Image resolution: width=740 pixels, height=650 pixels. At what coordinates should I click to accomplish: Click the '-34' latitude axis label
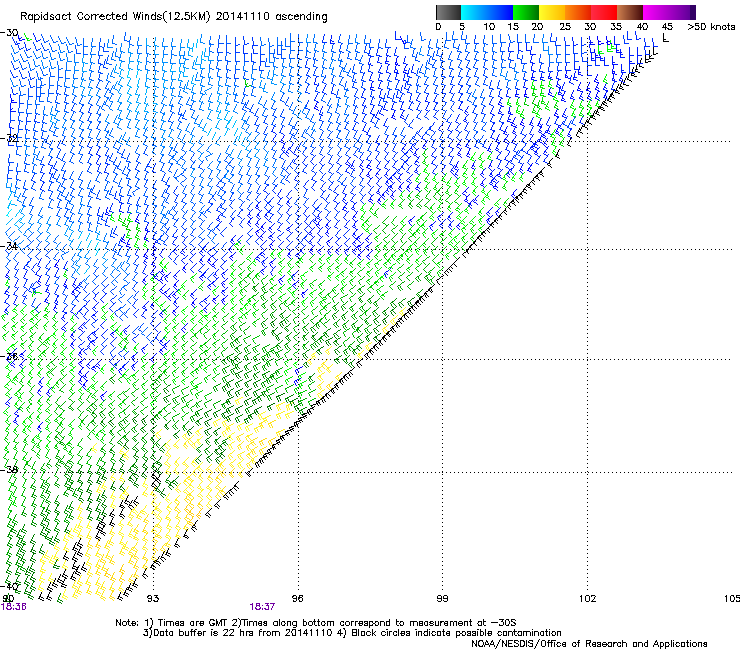pos(9,246)
